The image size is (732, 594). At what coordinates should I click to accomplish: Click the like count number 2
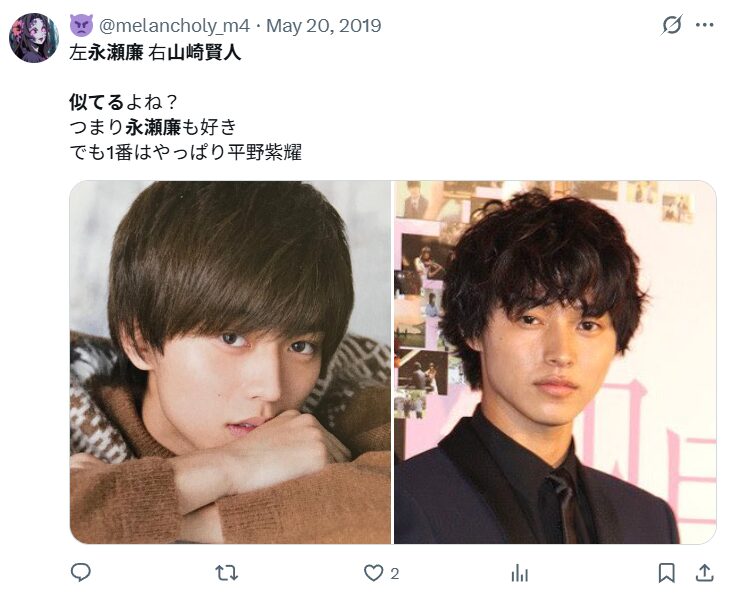394,573
